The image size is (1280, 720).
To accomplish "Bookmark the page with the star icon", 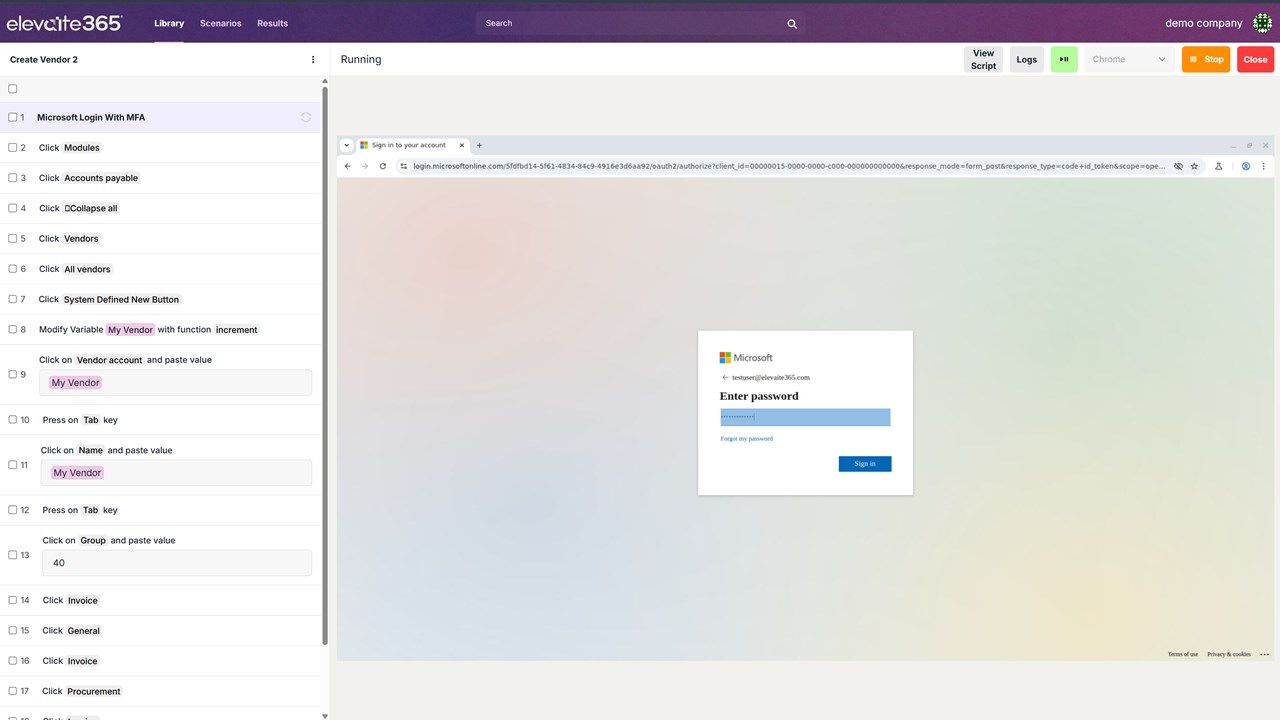I will click(1194, 166).
